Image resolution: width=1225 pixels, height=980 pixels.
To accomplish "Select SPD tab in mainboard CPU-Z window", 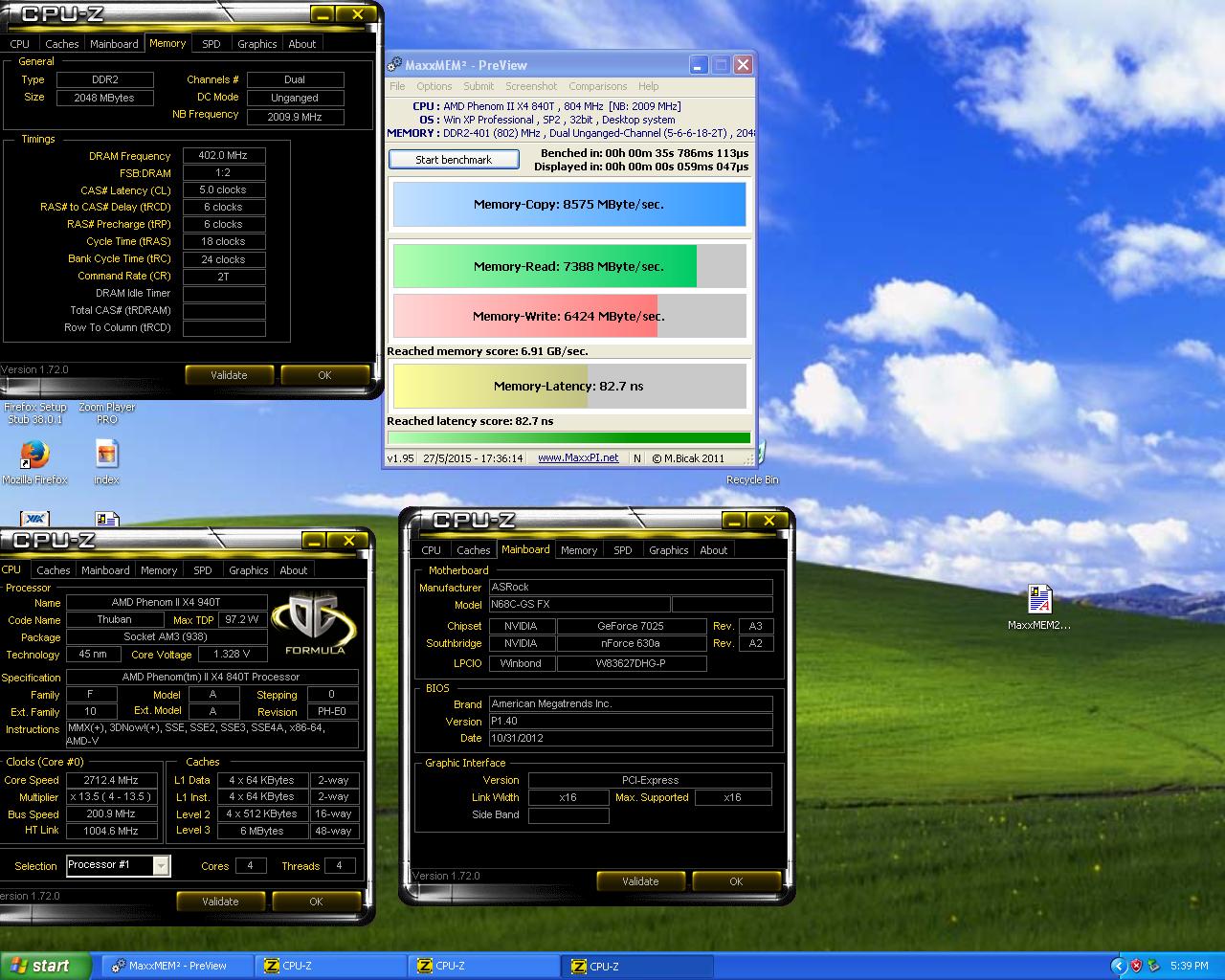I will [x=623, y=550].
